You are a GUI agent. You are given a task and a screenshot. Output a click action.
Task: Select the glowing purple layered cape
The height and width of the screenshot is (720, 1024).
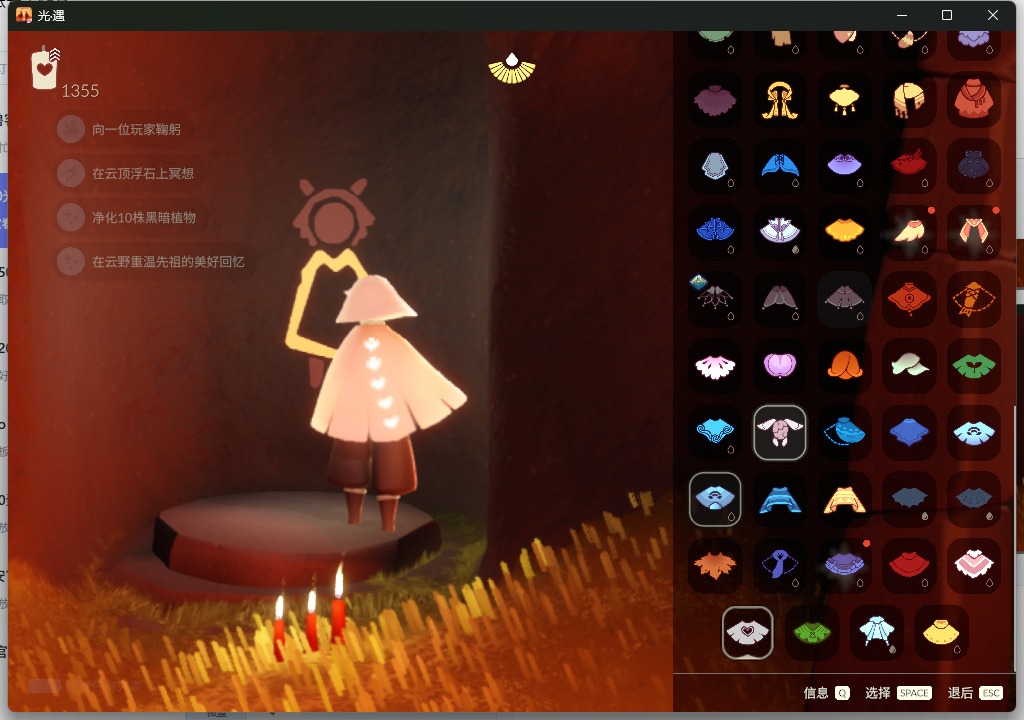(x=843, y=564)
